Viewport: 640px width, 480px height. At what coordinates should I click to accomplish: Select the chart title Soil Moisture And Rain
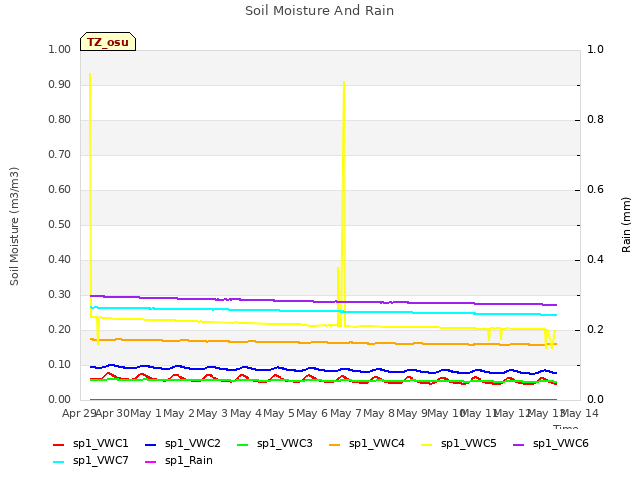click(x=319, y=10)
